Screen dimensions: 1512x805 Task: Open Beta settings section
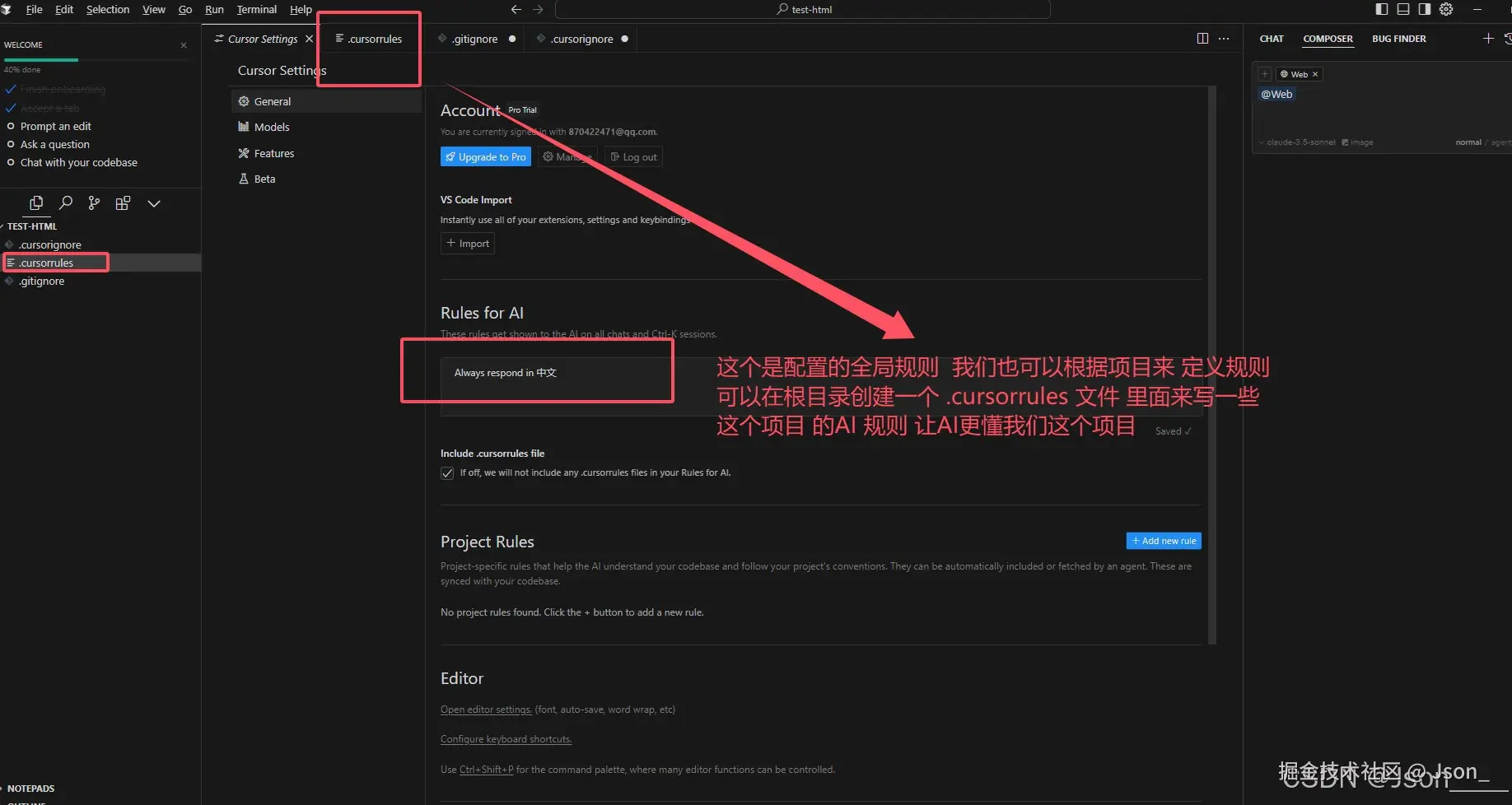(325, 179)
